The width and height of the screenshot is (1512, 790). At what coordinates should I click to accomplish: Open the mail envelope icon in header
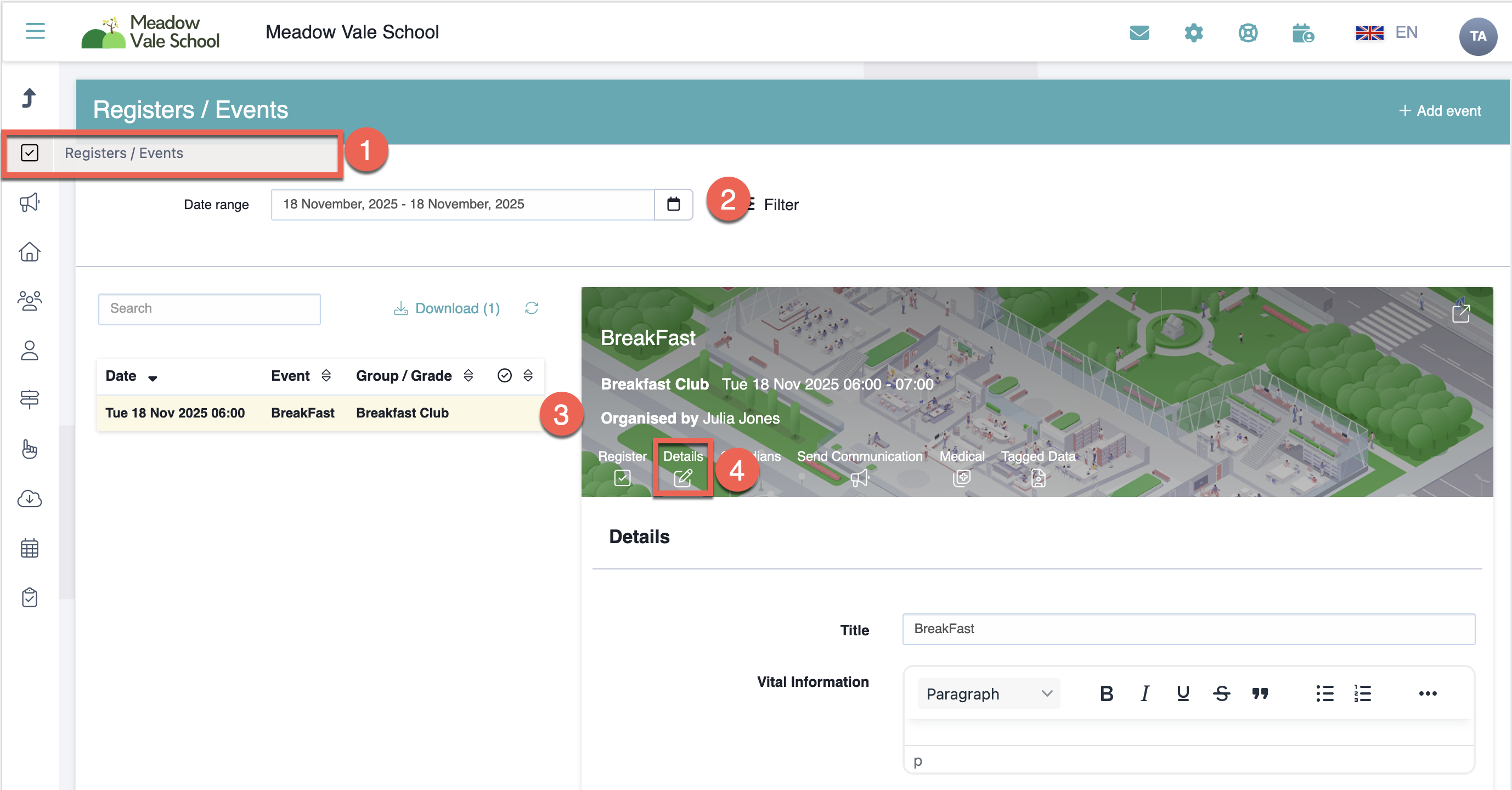(x=1139, y=33)
